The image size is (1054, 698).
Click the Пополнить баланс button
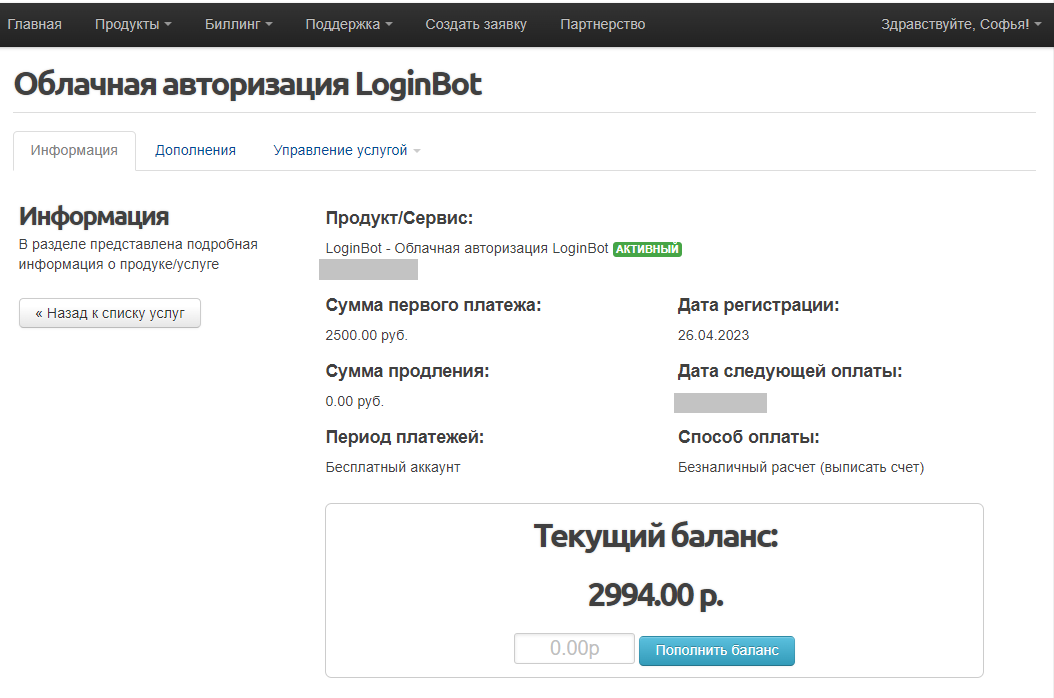[x=716, y=650]
